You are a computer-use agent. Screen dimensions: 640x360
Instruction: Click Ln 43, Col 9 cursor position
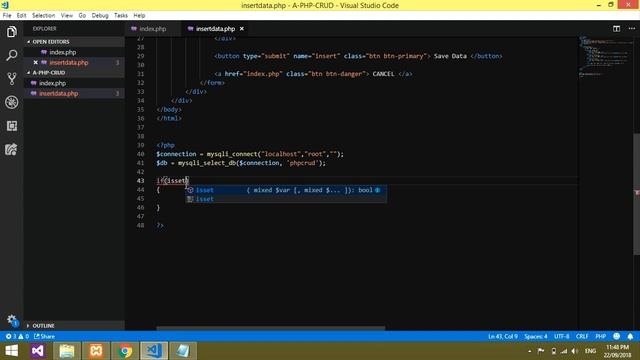click(x=503, y=336)
